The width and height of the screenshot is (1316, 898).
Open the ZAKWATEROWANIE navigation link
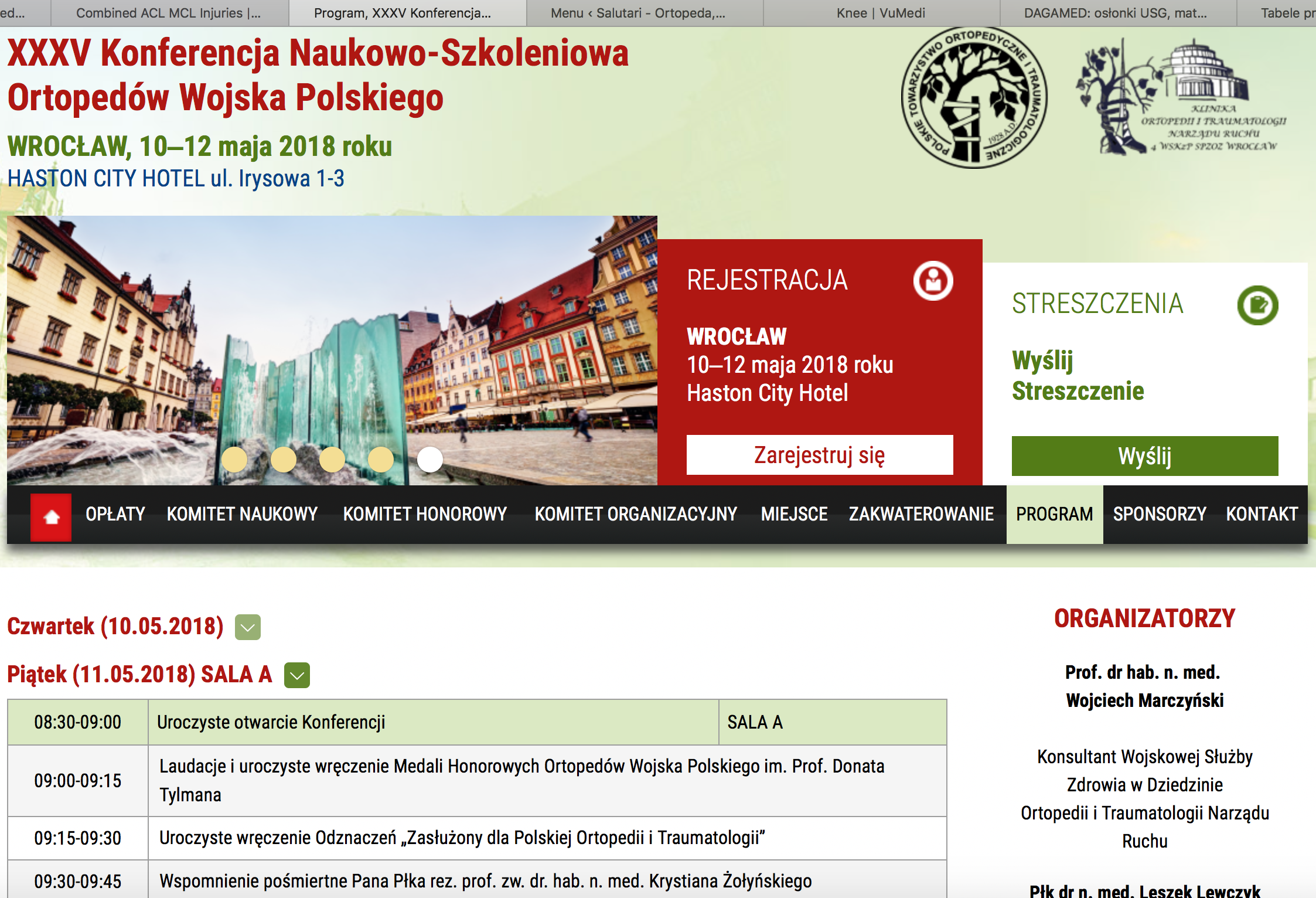(x=921, y=514)
